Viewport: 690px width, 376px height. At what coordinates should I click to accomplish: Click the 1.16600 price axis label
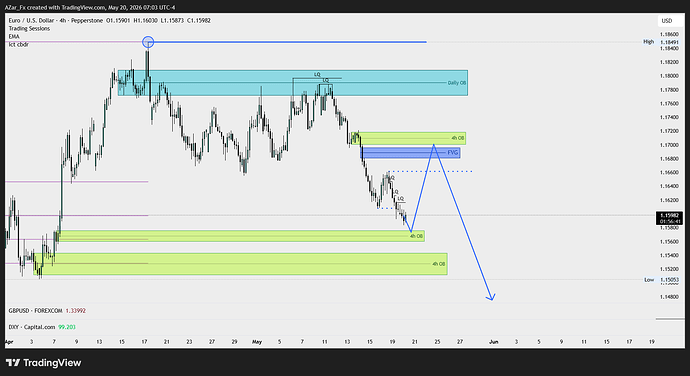[669, 172]
